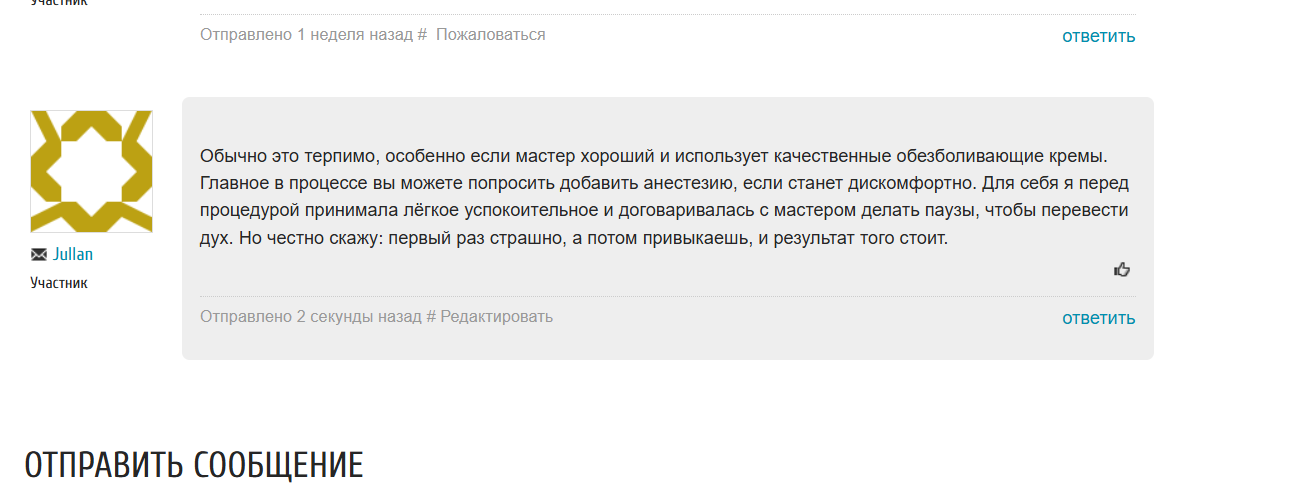Click the ОТПРАВИТЬ СООБЩЕНИЕ heading

pyautogui.click(x=193, y=466)
